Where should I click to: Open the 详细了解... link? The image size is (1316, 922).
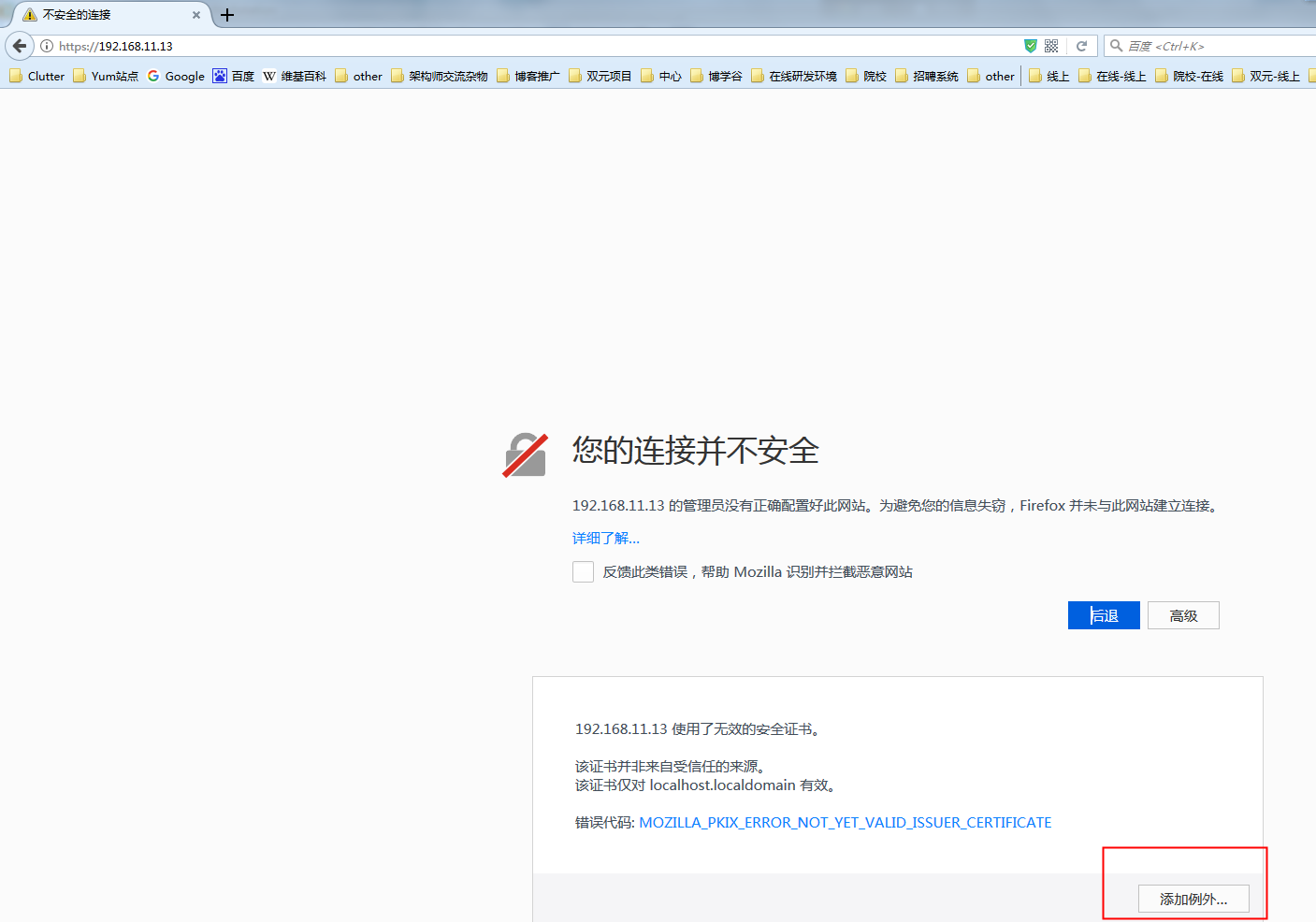606,539
